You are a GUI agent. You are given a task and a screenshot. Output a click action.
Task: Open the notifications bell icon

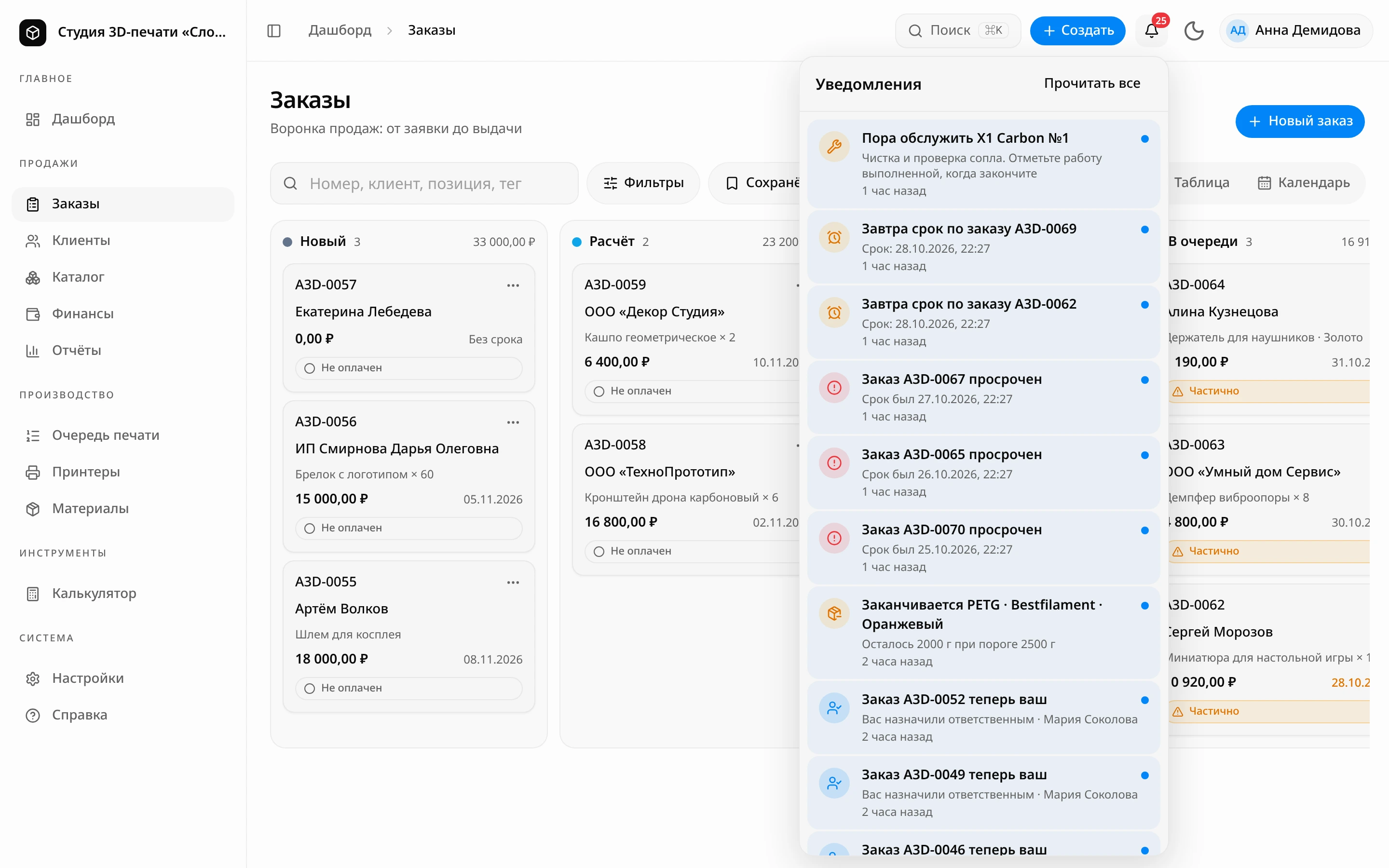1151,30
